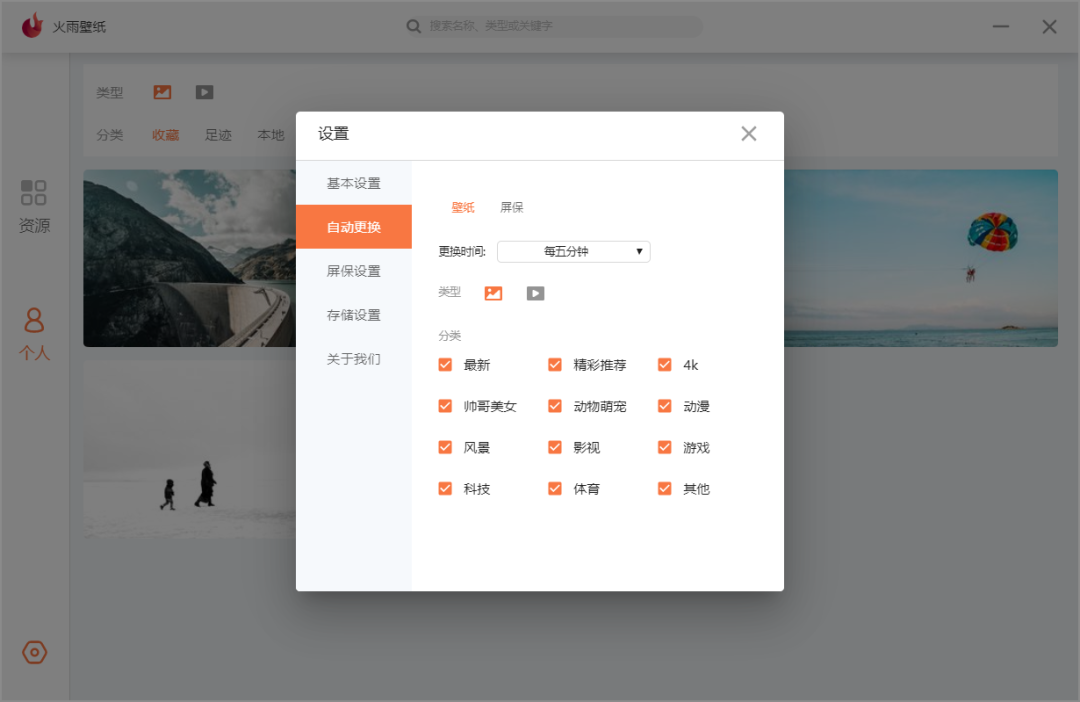Toggle the 影视 checkbox
This screenshot has height=702, width=1080.
tap(554, 447)
